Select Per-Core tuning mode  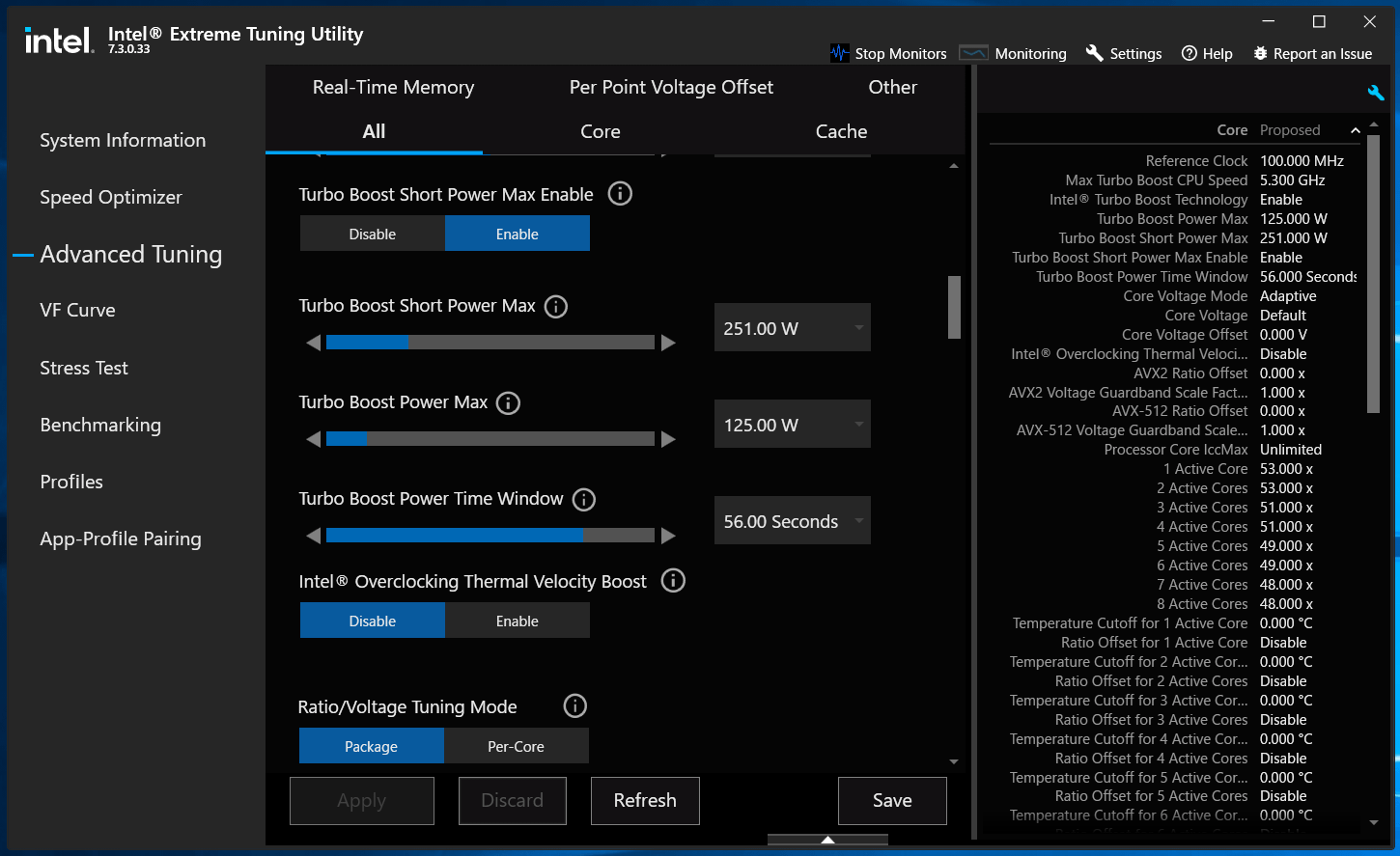pyautogui.click(x=517, y=746)
